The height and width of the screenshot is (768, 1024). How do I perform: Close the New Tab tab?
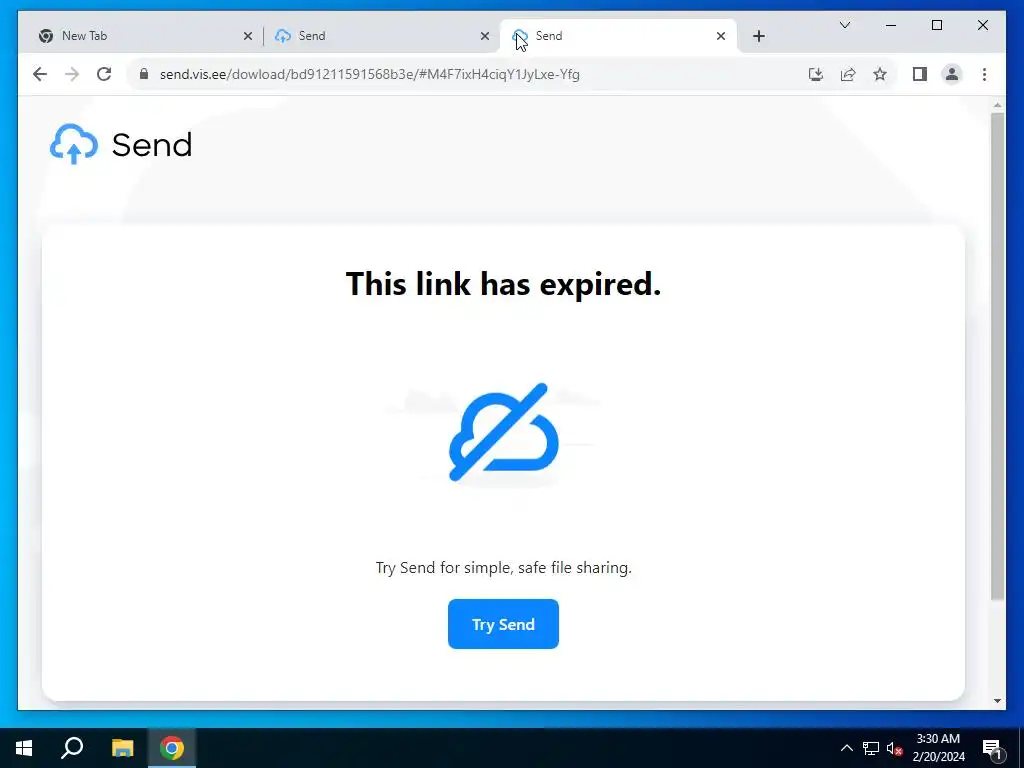248,37
